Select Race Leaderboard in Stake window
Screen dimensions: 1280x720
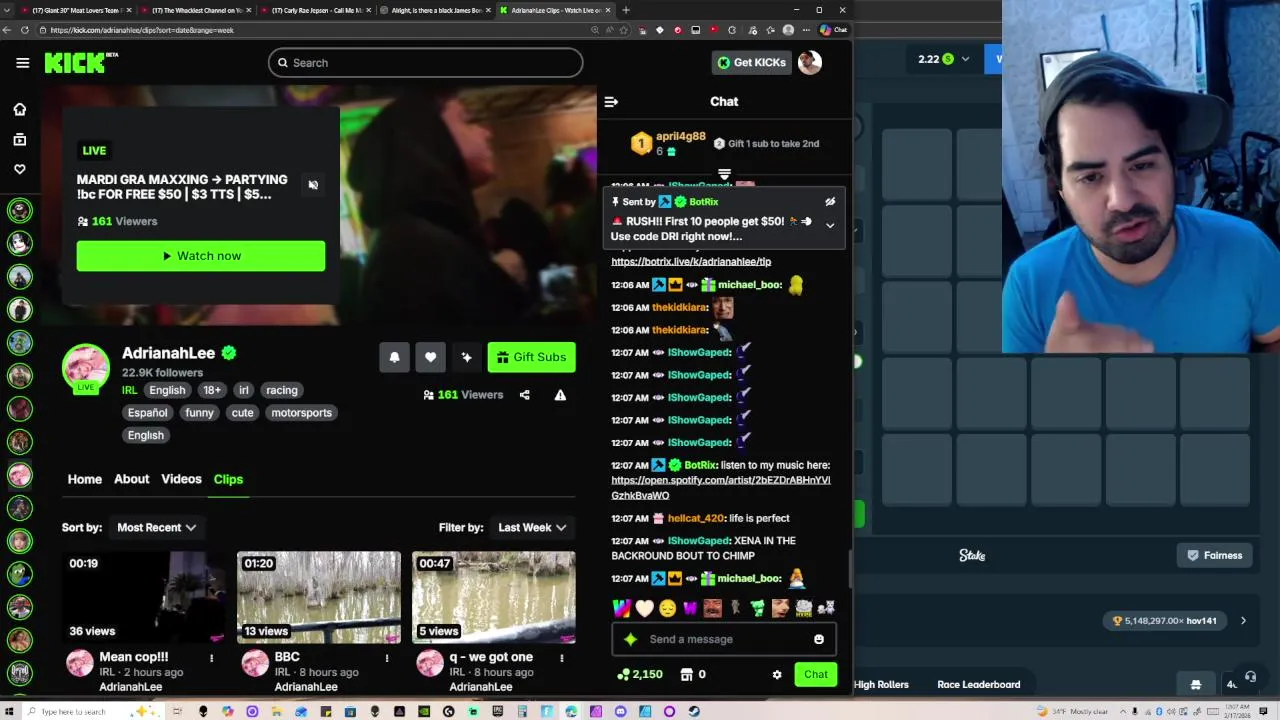point(979,685)
